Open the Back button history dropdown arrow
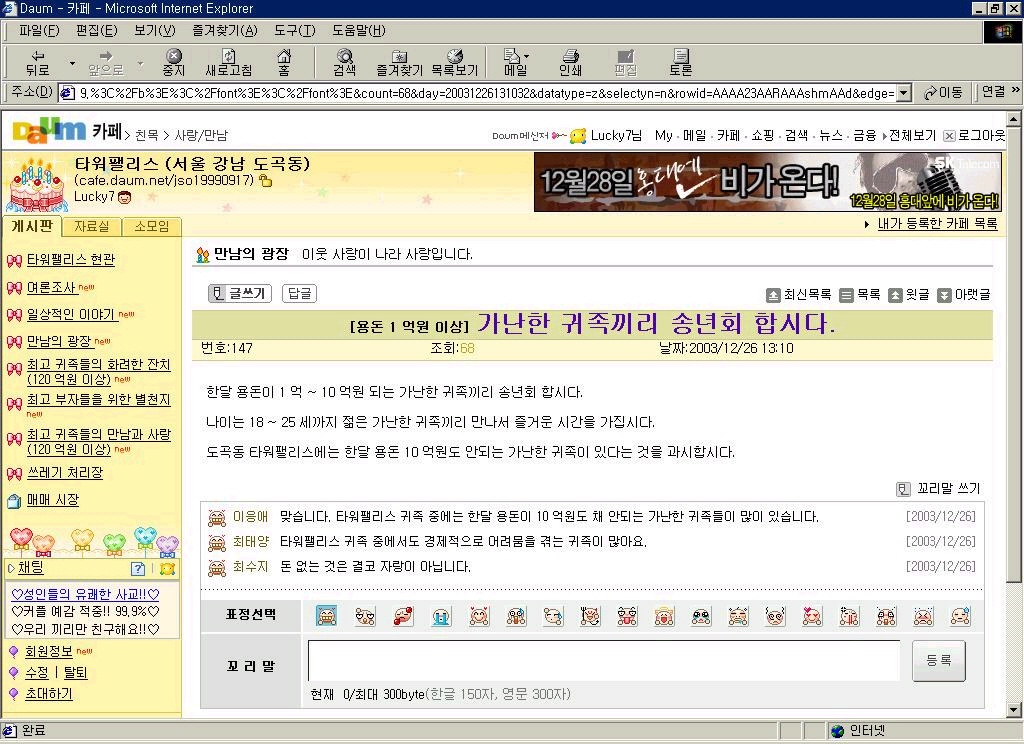This screenshot has width=1024, height=744. (x=72, y=63)
